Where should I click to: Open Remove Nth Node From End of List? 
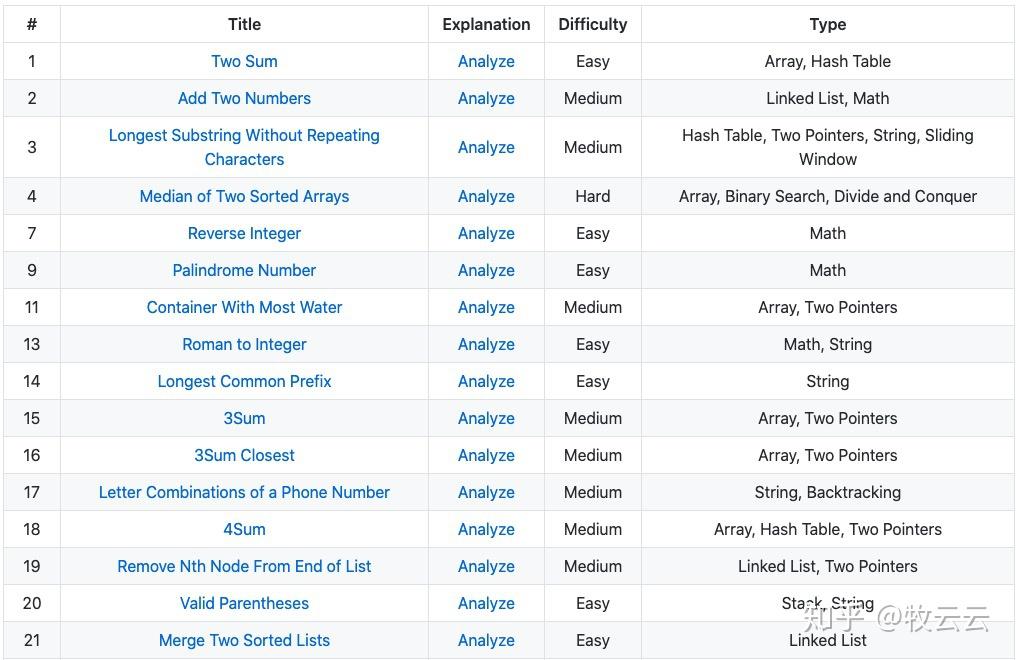244,566
